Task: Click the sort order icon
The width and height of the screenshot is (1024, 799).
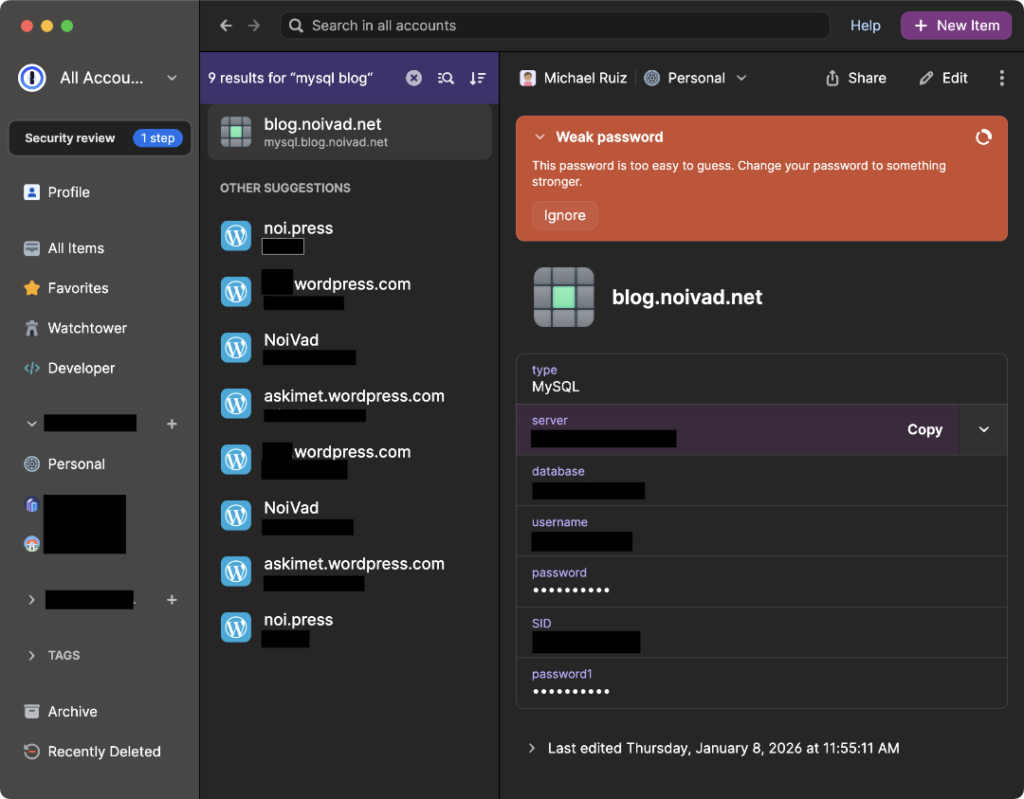Action: pos(478,78)
